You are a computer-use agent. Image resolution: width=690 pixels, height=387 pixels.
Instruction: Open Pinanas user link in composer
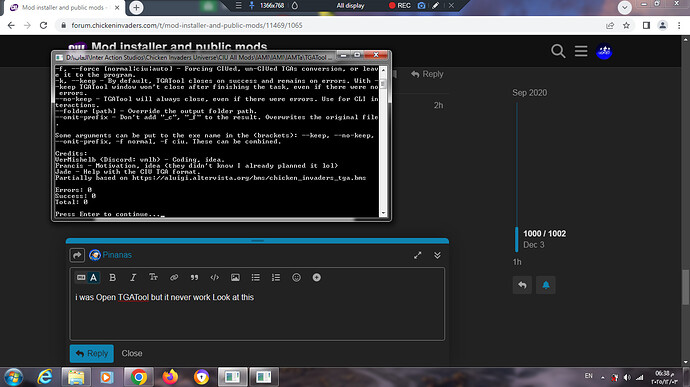pos(117,255)
